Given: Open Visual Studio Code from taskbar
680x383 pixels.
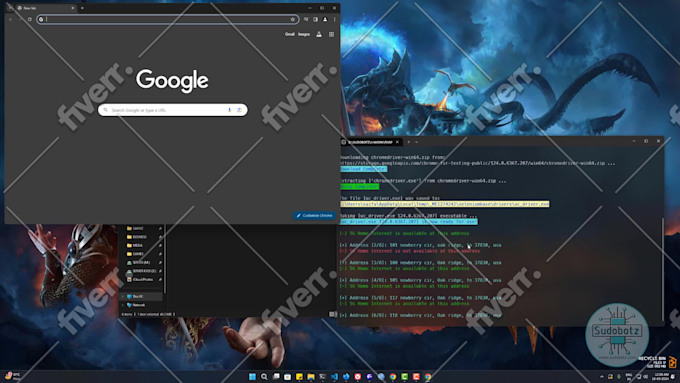Looking at the screenshot, I should pyautogui.click(x=334, y=376).
